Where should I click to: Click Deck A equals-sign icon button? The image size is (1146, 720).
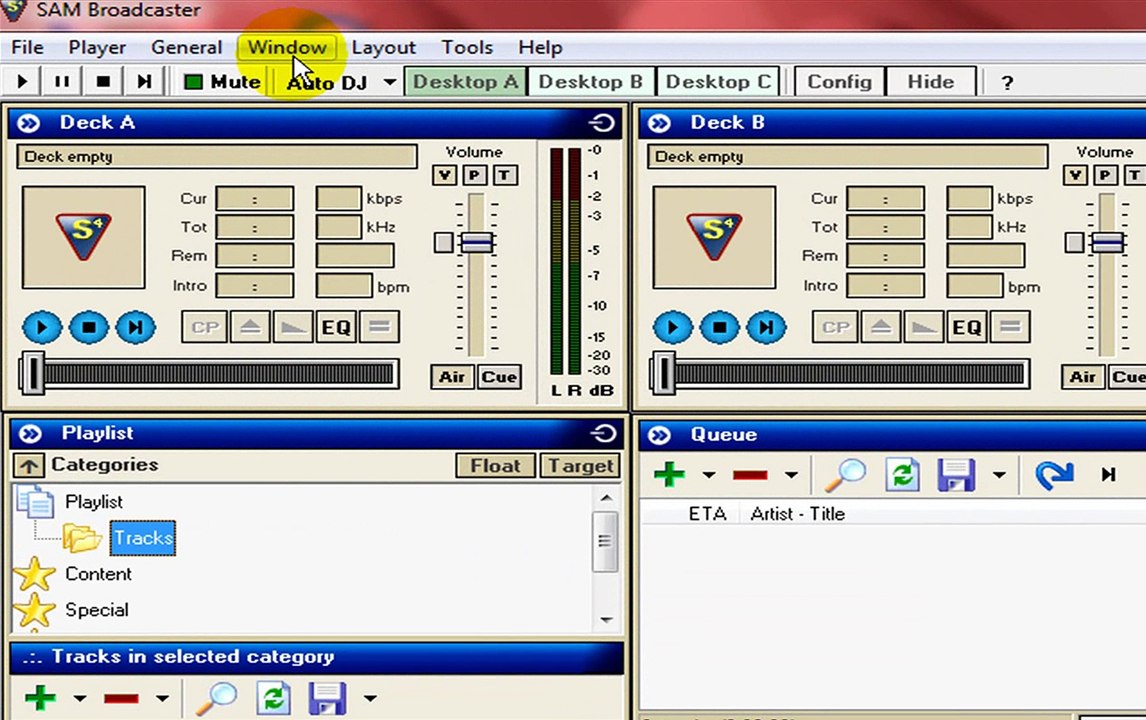[x=379, y=327]
